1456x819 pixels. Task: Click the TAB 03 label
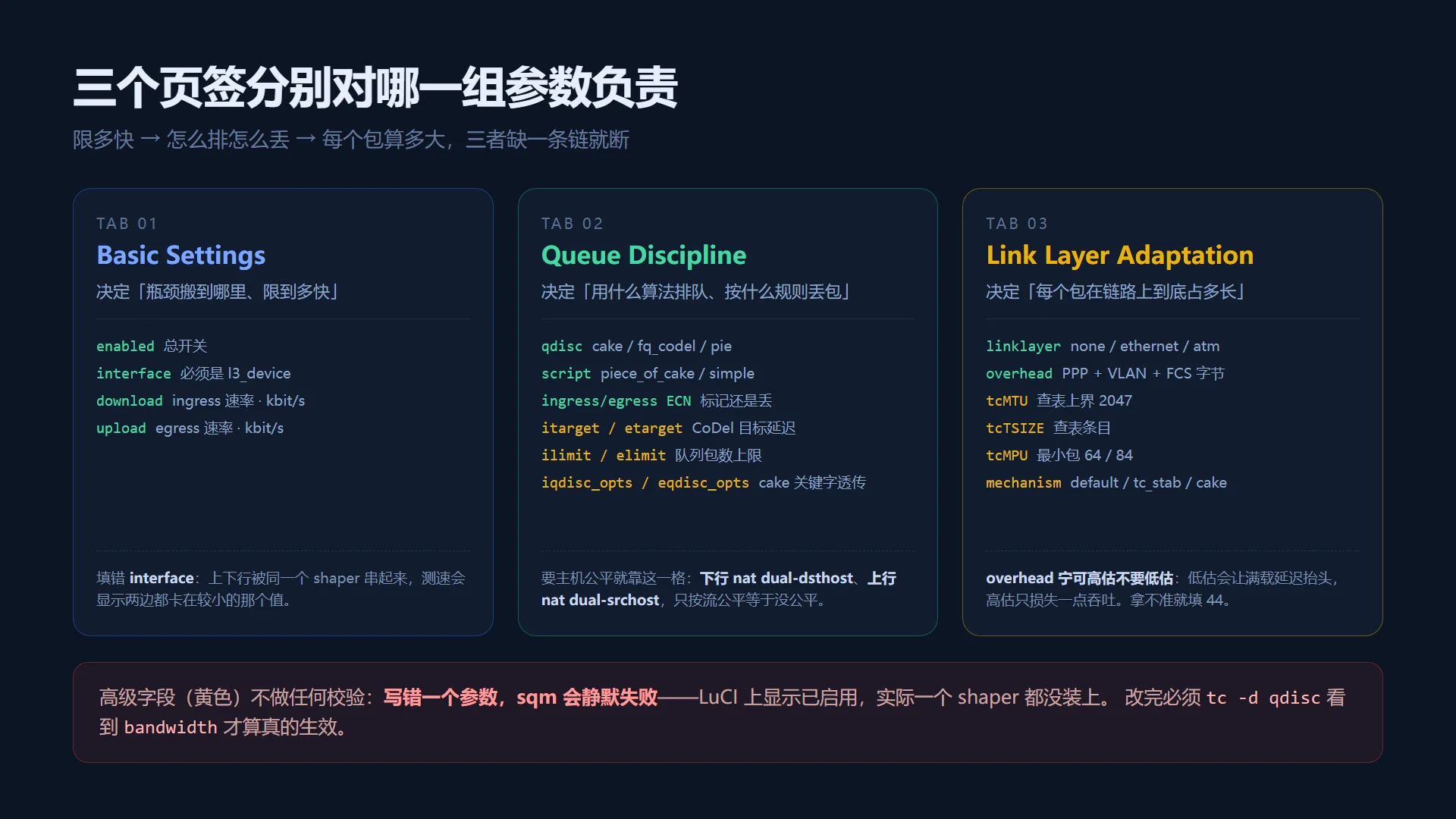coord(1016,224)
